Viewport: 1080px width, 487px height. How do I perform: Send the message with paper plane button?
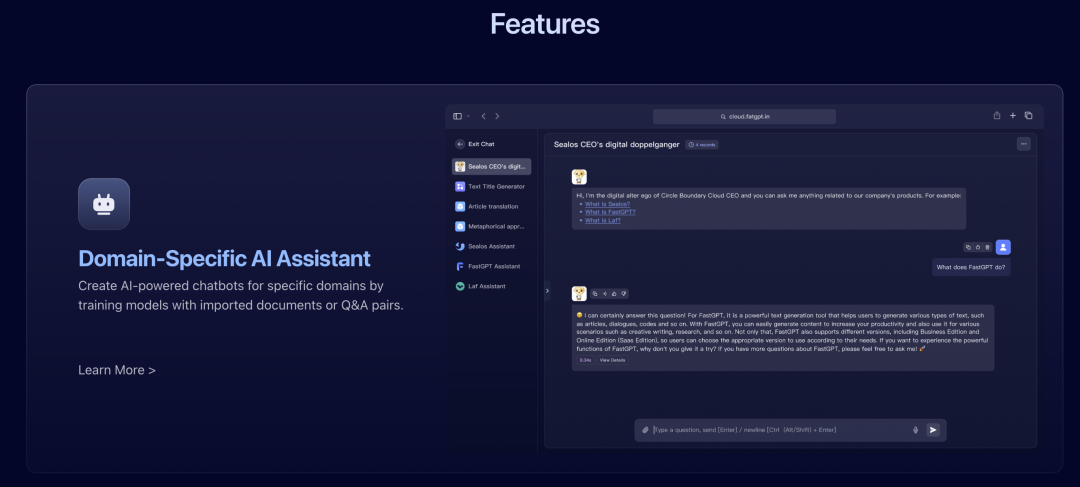pos(933,430)
